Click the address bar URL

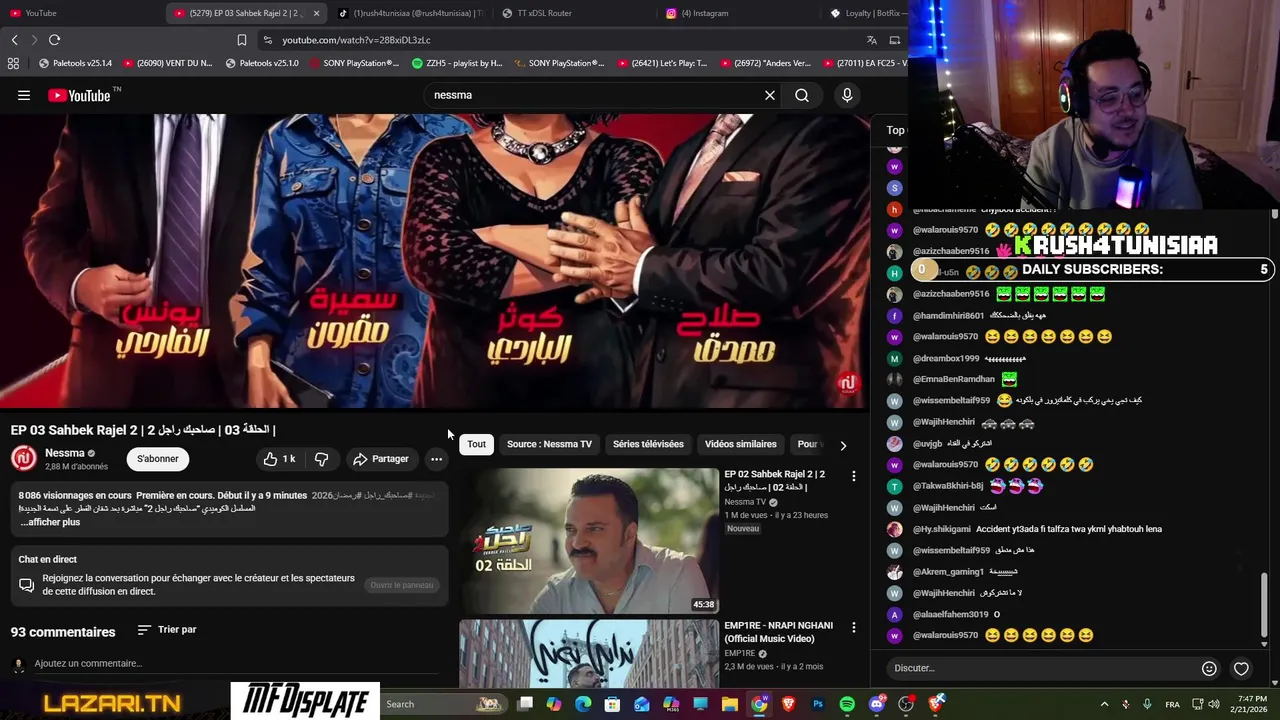point(356,40)
